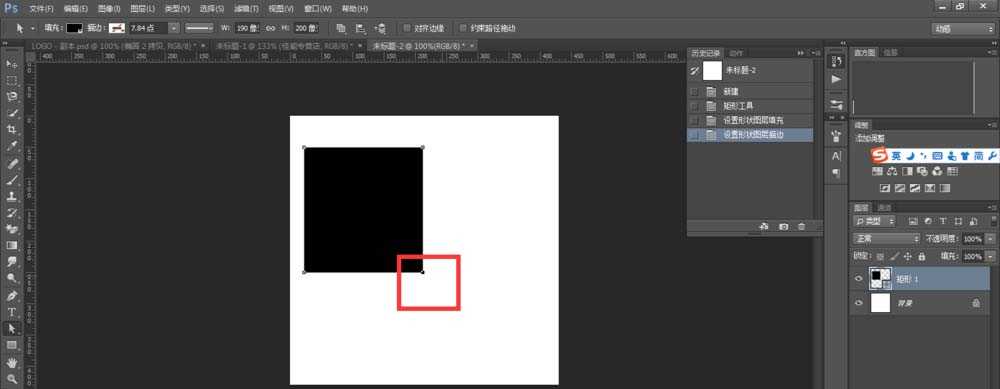Screen dimensions: 1000x389
Task: Click the width W input field
Action: tap(246, 28)
